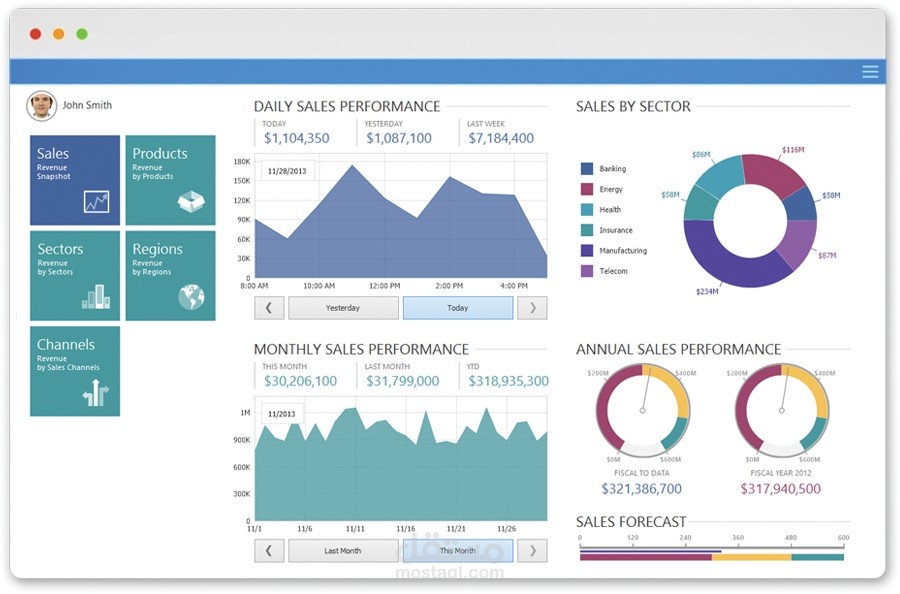Click the left chevron on daily navigator

click(x=268, y=308)
